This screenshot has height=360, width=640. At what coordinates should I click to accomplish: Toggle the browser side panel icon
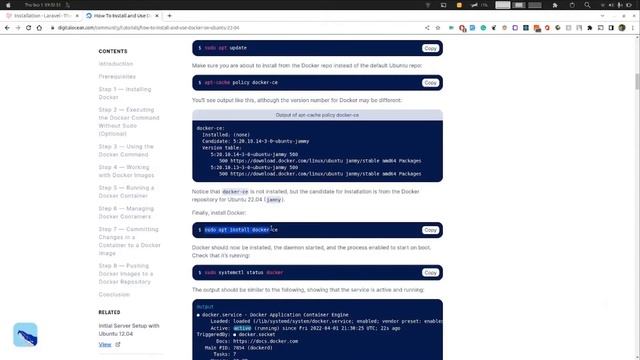point(611,28)
